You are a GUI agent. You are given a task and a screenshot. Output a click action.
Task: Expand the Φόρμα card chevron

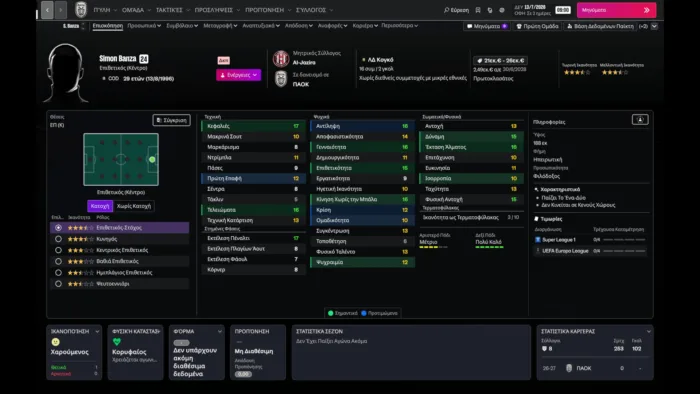click(220, 332)
